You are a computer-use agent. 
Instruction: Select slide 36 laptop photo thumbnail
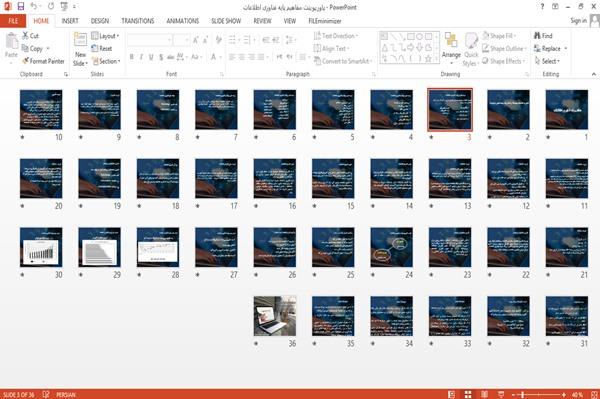(275, 316)
